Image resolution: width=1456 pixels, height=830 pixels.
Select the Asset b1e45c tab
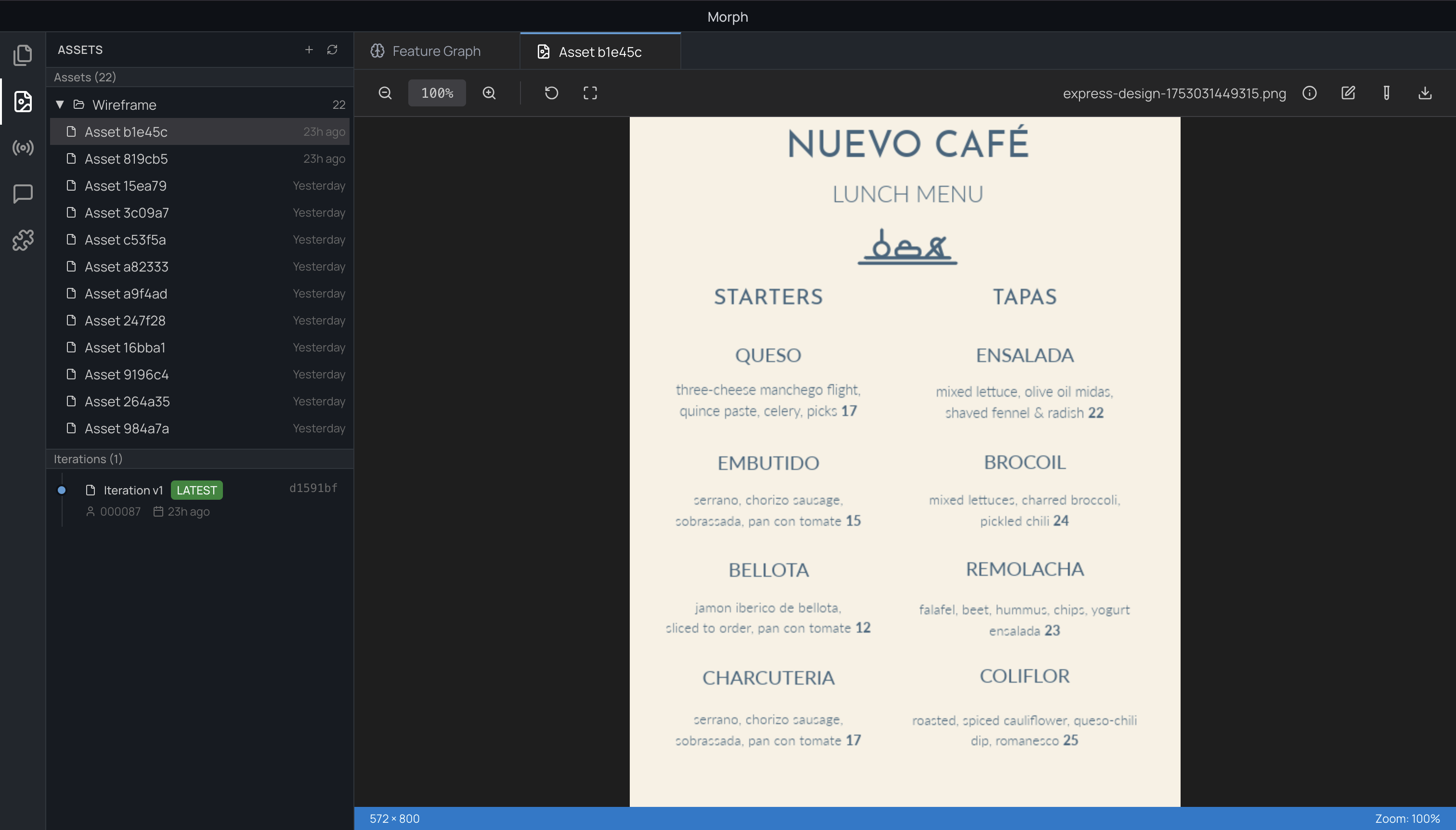[600, 52]
